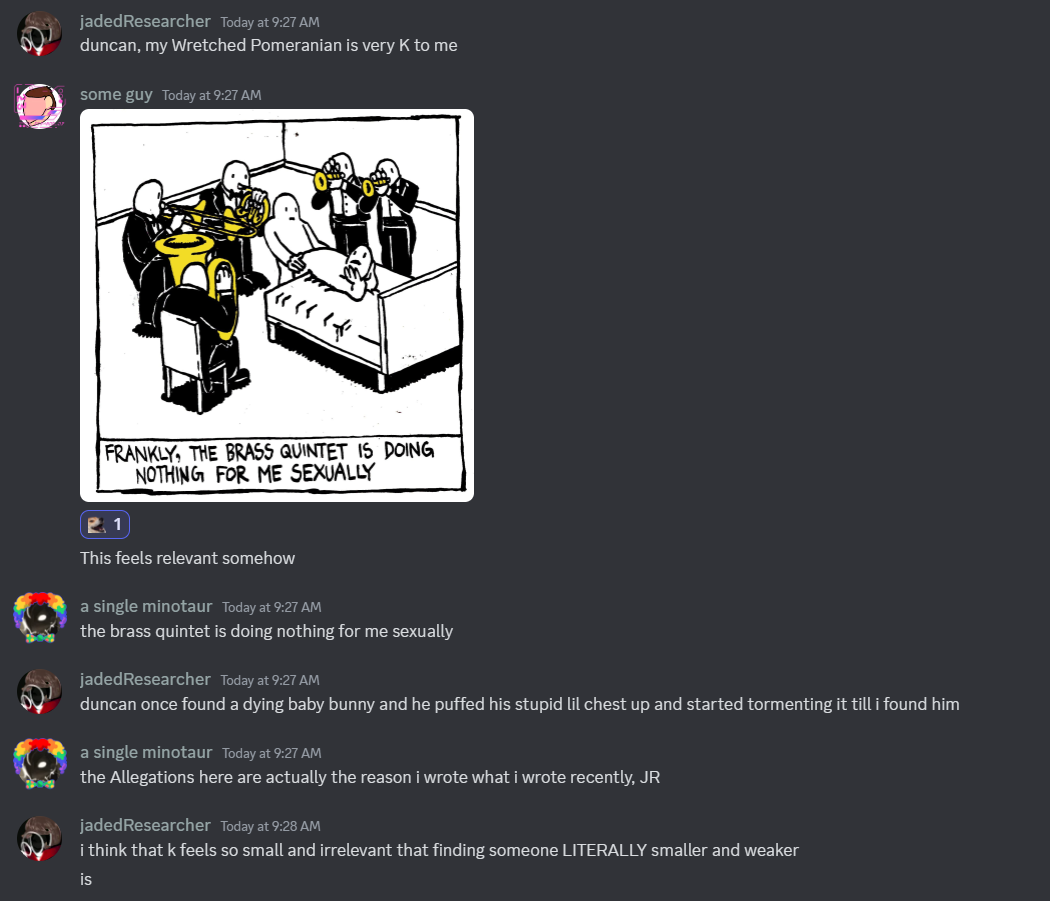Click the some guy username
1050x901 pixels.
(117, 94)
